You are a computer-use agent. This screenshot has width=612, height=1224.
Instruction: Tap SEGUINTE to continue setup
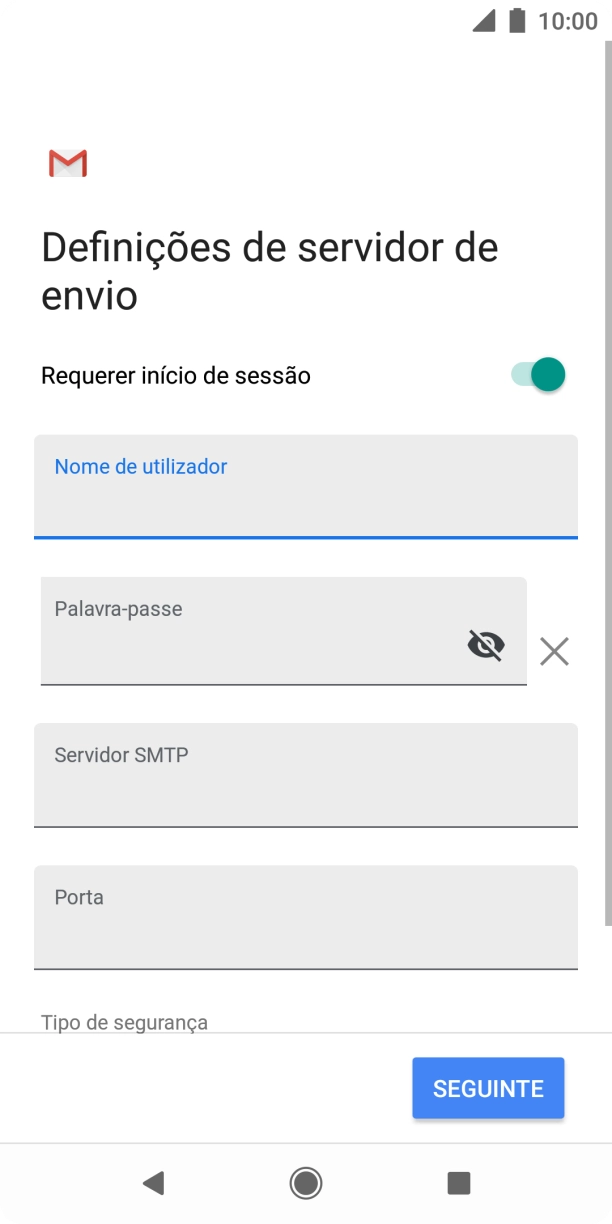pyautogui.click(x=488, y=1087)
